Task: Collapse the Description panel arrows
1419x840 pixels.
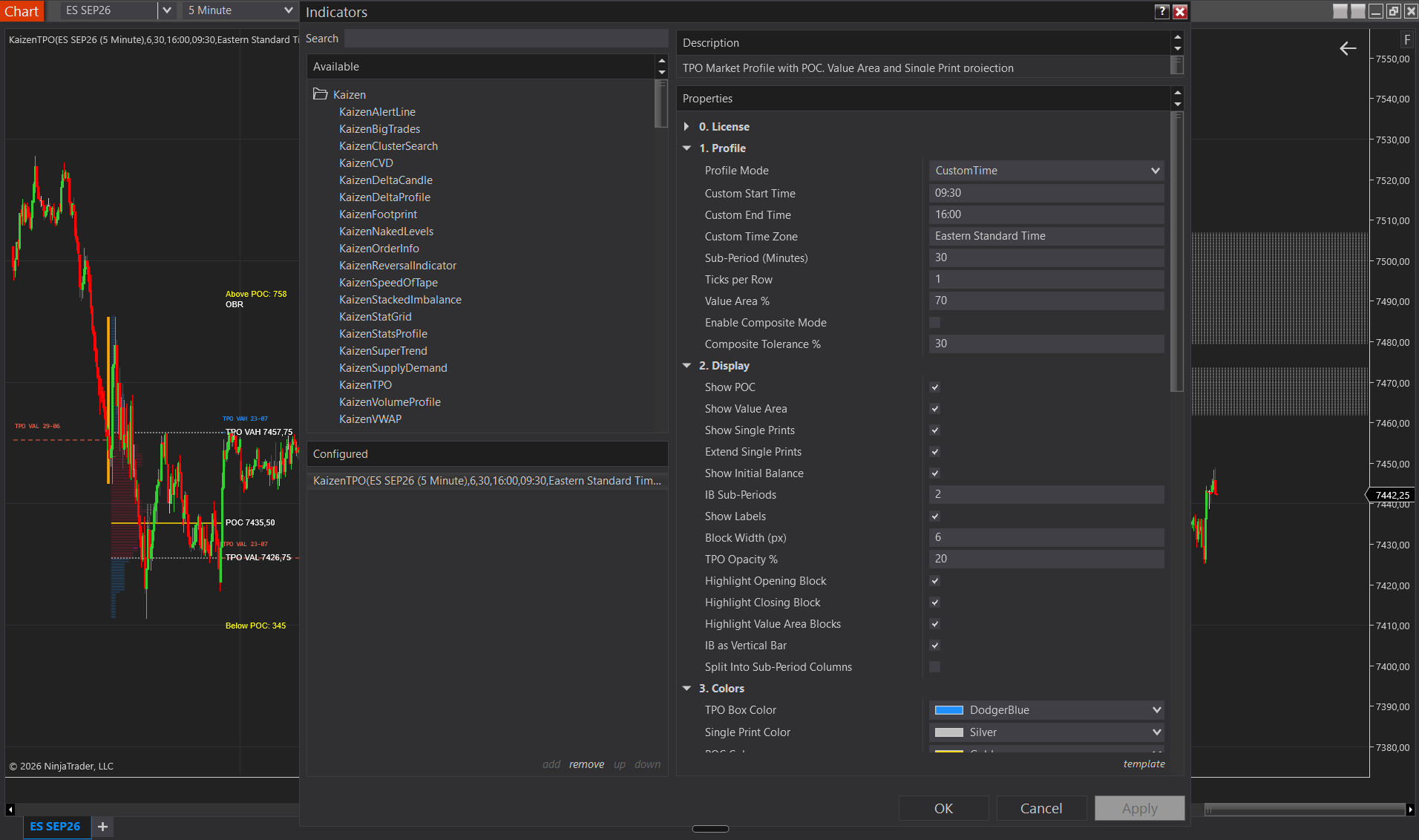Action: (x=1177, y=42)
